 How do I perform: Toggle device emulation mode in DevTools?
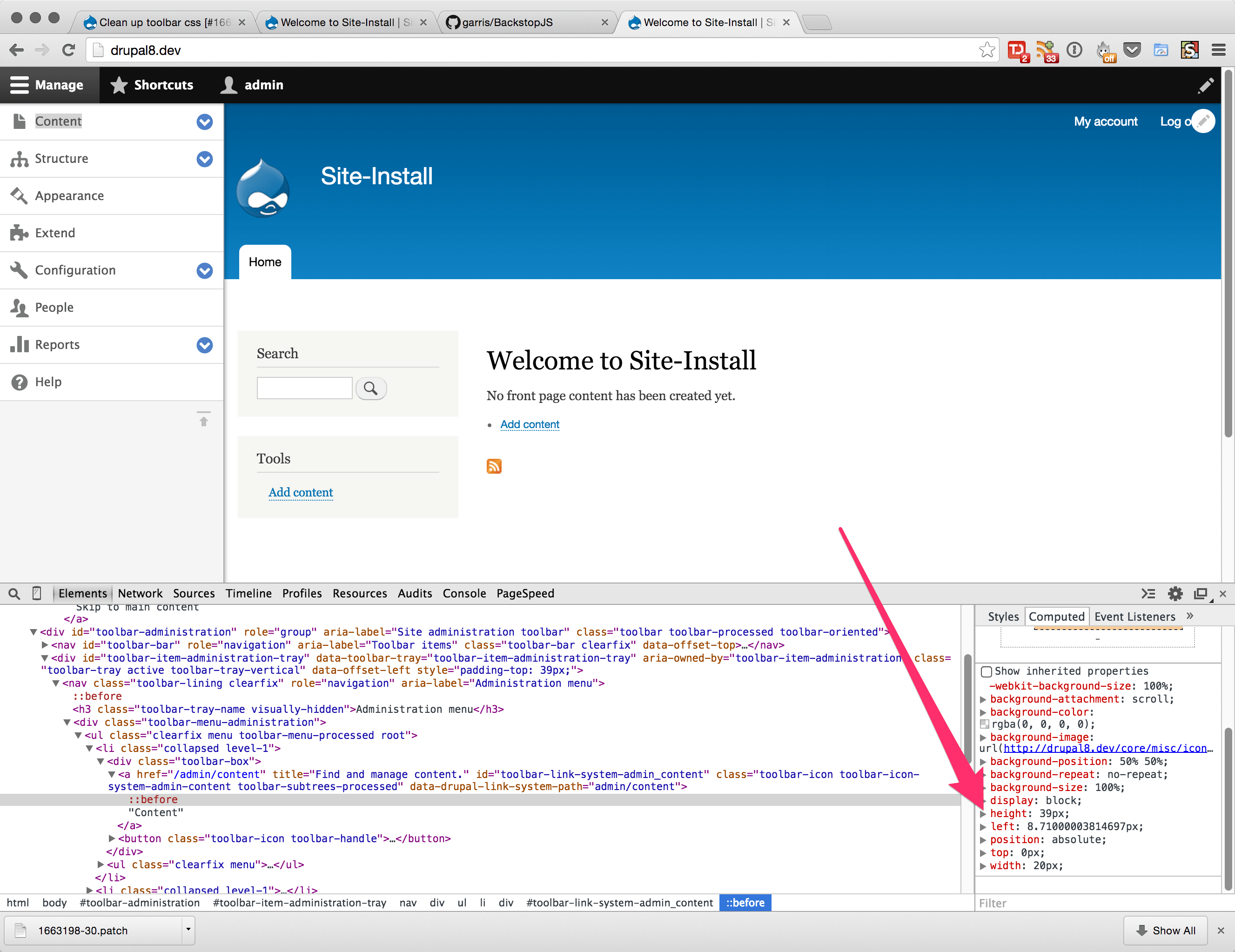coord(37,594)
